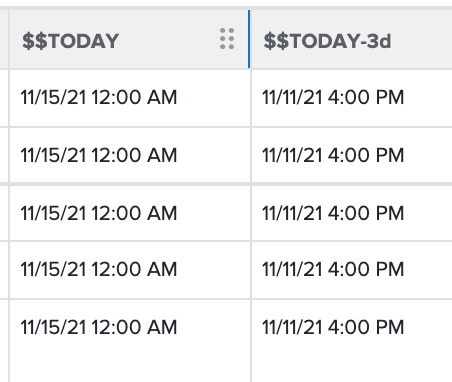Viewport: 452px width, 382px height.
Task: Click partial cell left of first-row $$TODAY value
Action: [x=4, y=98]
